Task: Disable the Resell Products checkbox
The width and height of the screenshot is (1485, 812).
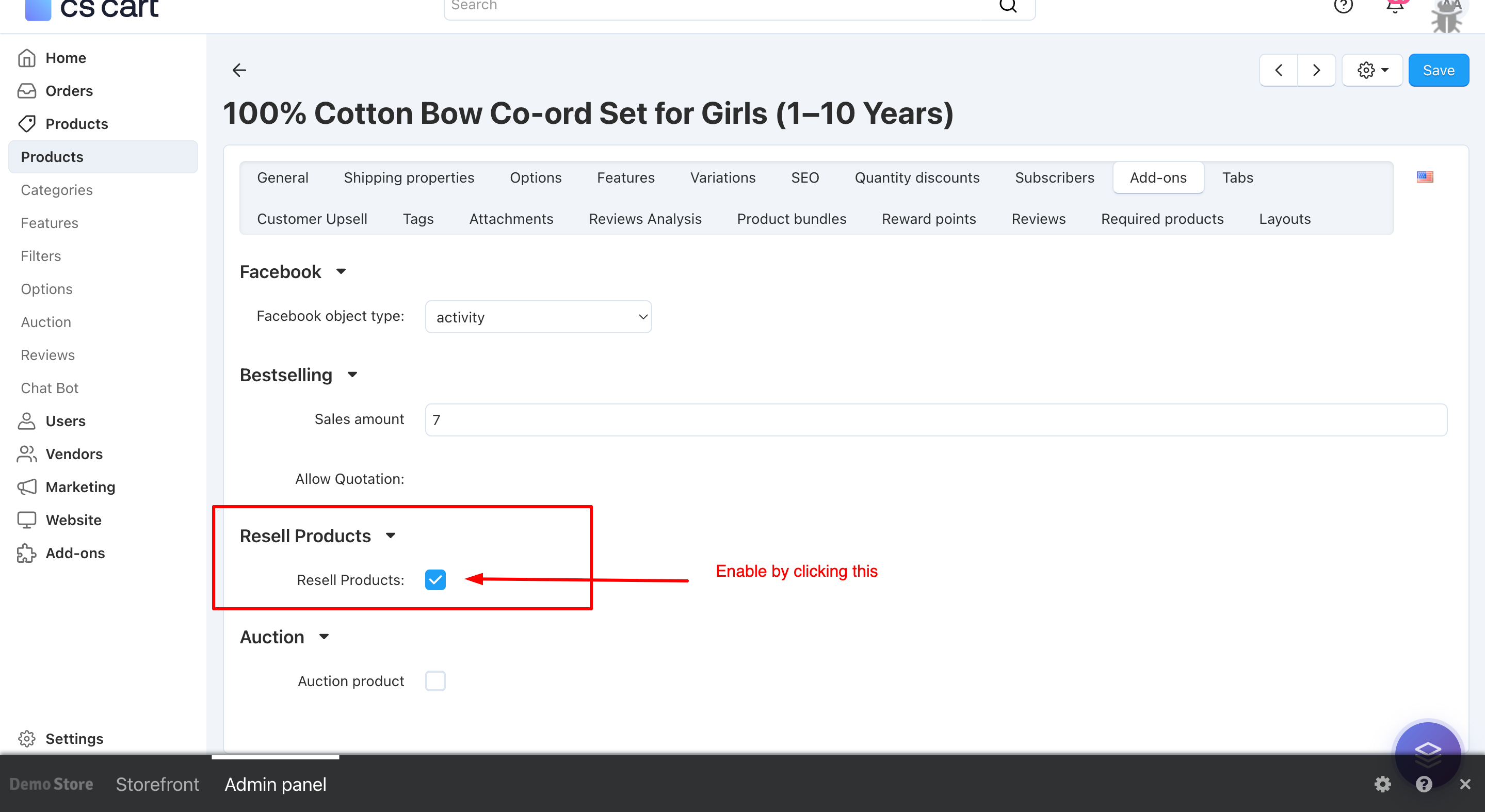Action: click(435, 580)
